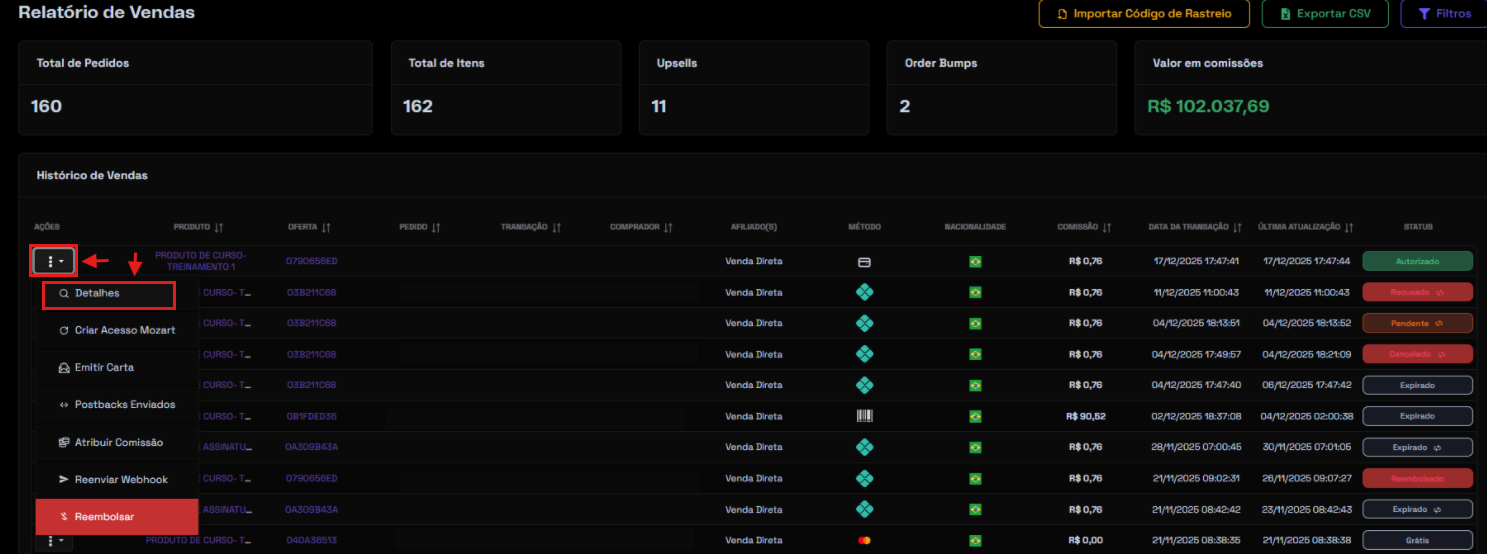Sort table by Produto column arrows
Screen dimensions: 1487x554
(218, 228)
